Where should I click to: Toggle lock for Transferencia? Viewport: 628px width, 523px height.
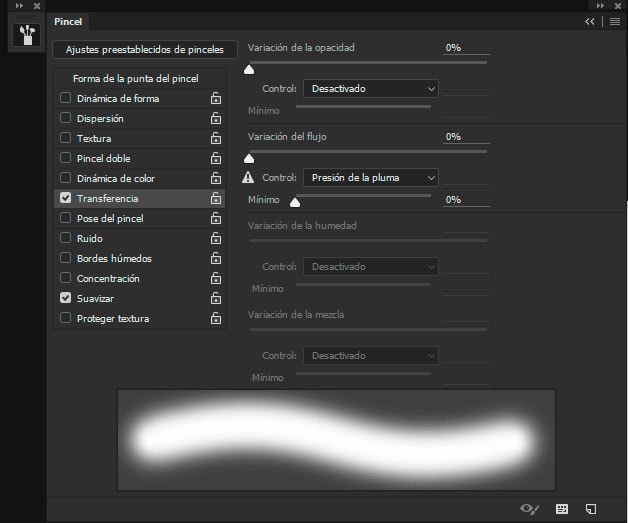pos(216,198)
